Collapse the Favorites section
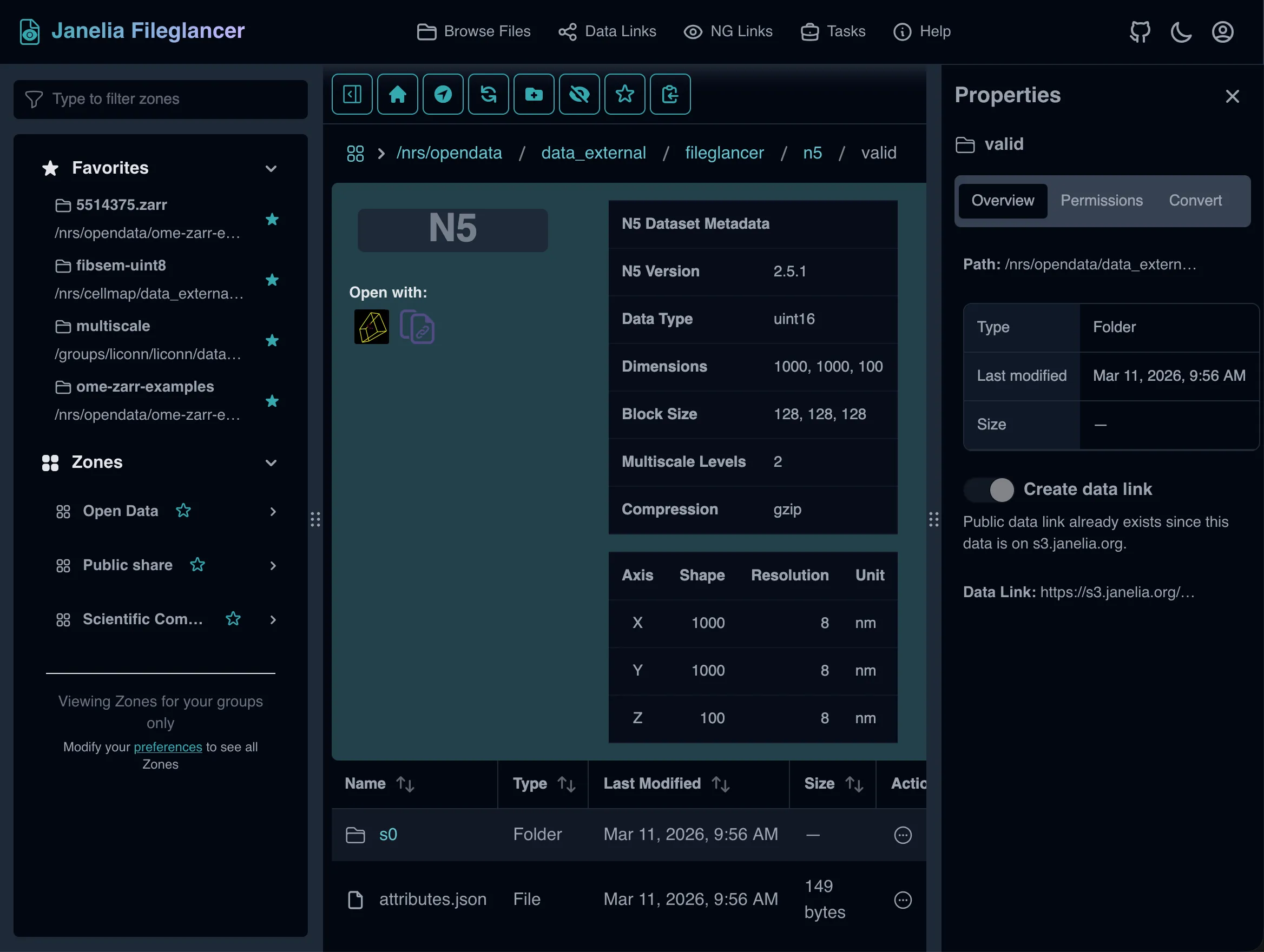This screenshot has width=1264, height=952. (271, 168)
